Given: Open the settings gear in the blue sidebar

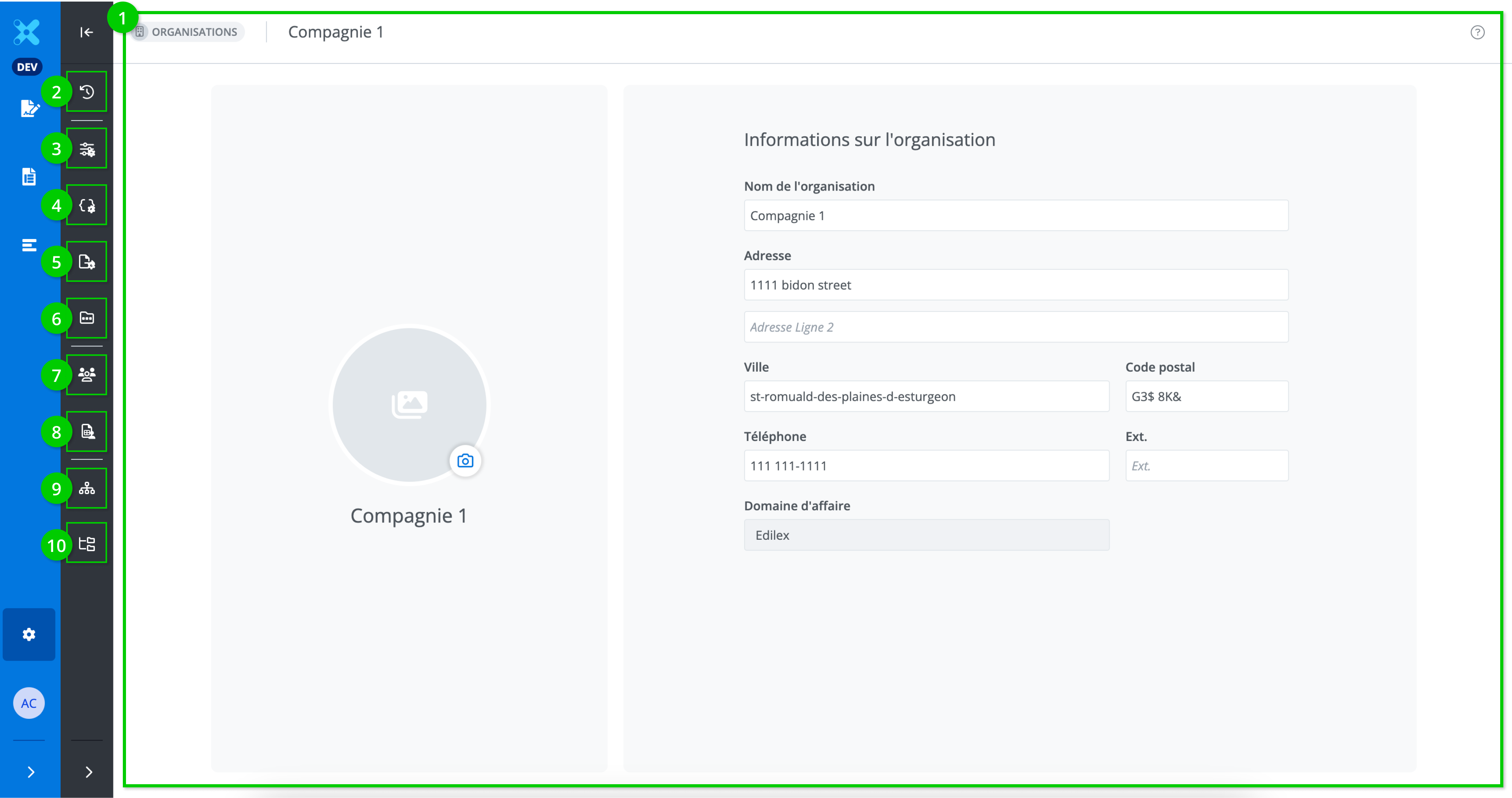Looking at the screenshot, I should coord(29,634).
